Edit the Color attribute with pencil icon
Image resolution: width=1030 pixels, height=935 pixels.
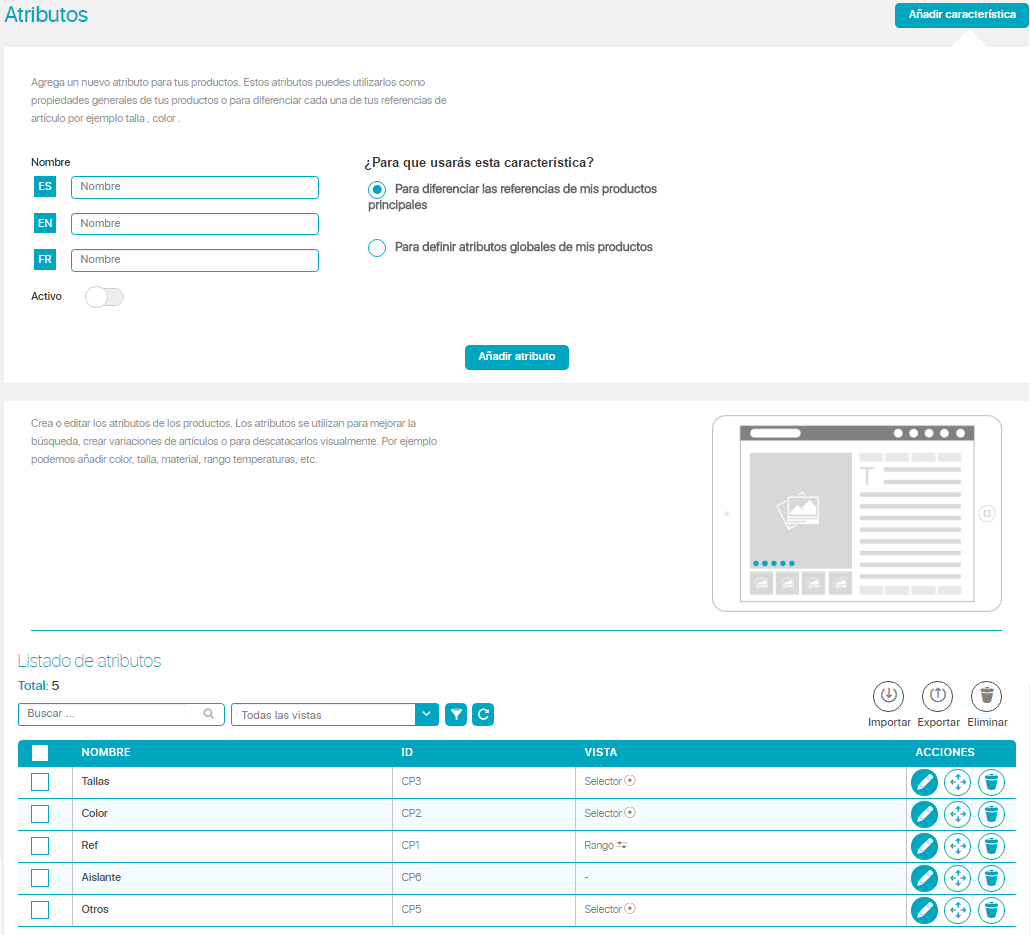tap(924, 814)
